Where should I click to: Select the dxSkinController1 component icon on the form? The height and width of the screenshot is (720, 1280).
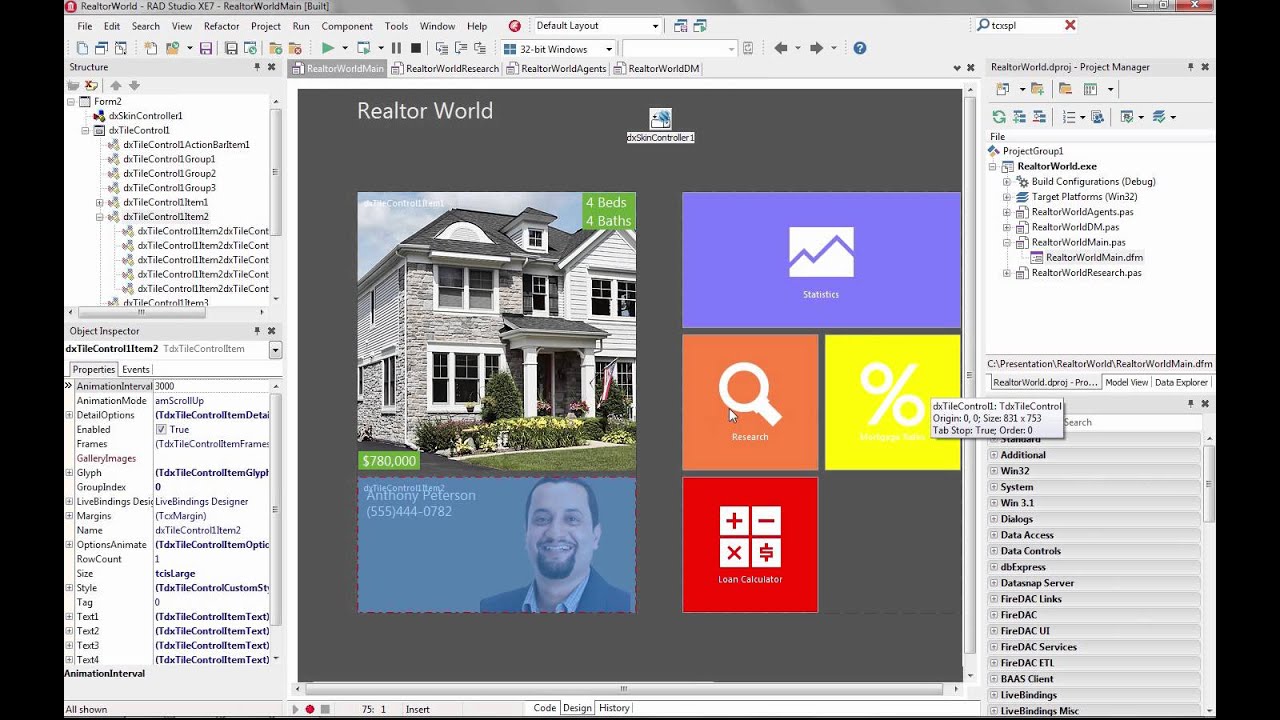tap(660, 118)
